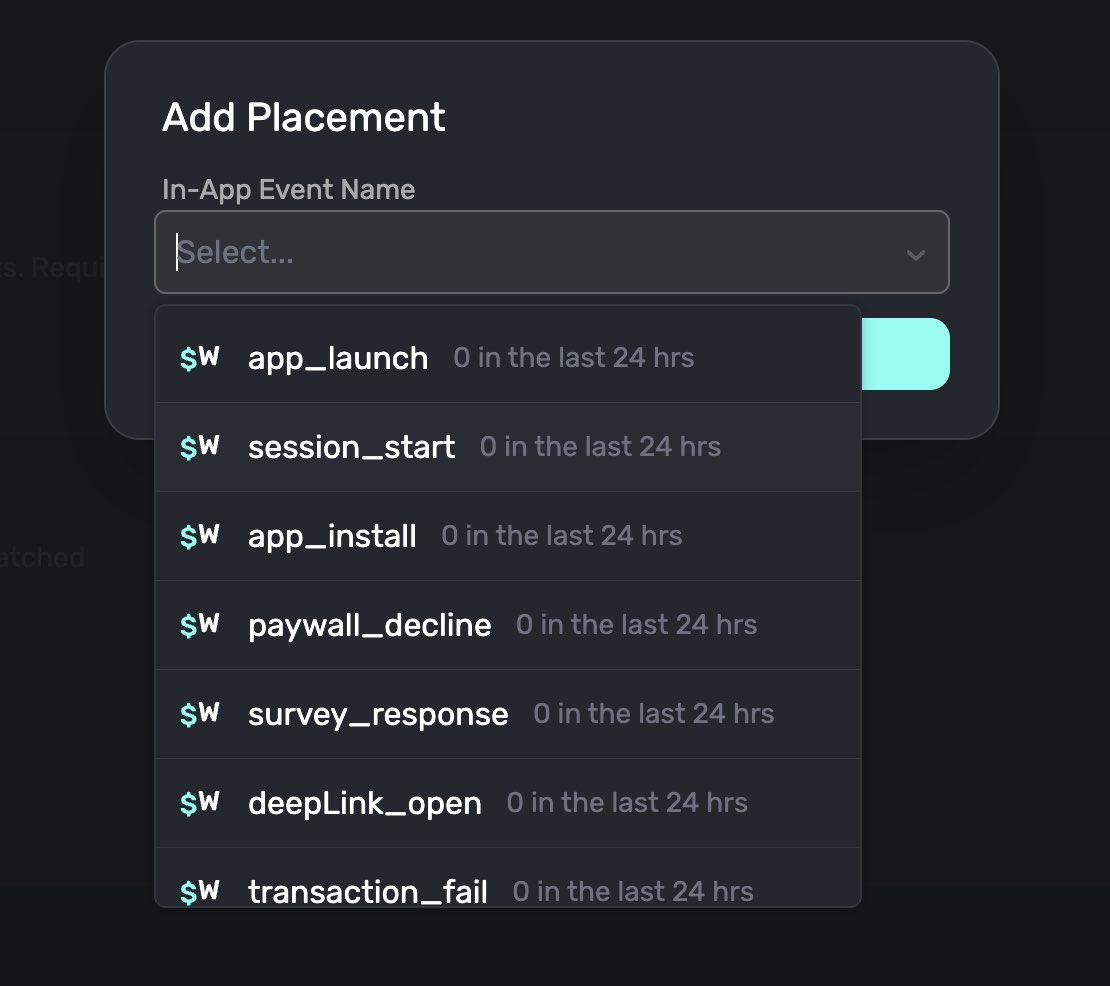The height and width of the screenshot is (986, 1110).
Task: Click the teal button behind the dropdown
Action: pos(905,354)
